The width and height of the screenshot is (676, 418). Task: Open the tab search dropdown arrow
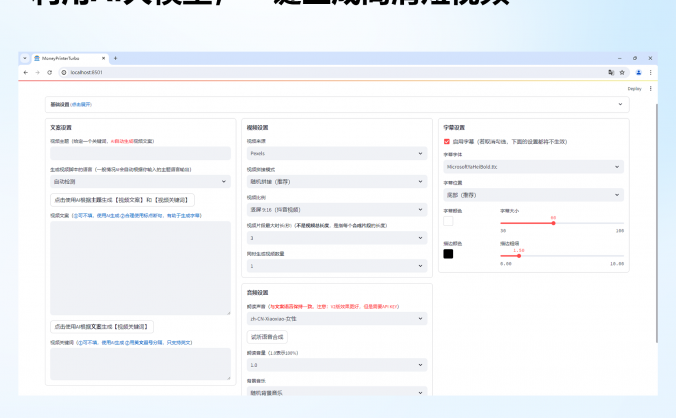(x=25, y=58)
